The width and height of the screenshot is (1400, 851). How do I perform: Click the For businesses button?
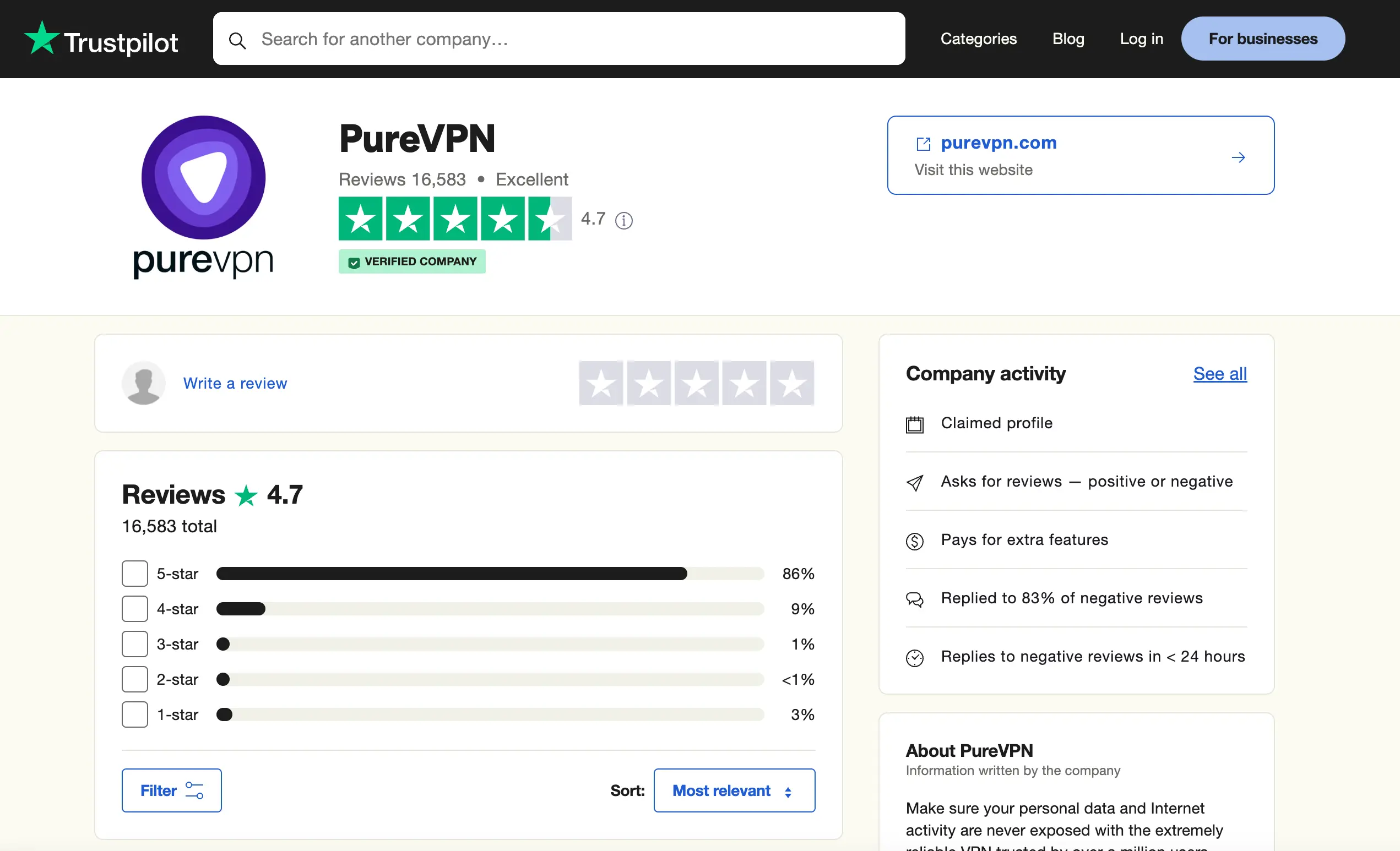[1262, 39]
